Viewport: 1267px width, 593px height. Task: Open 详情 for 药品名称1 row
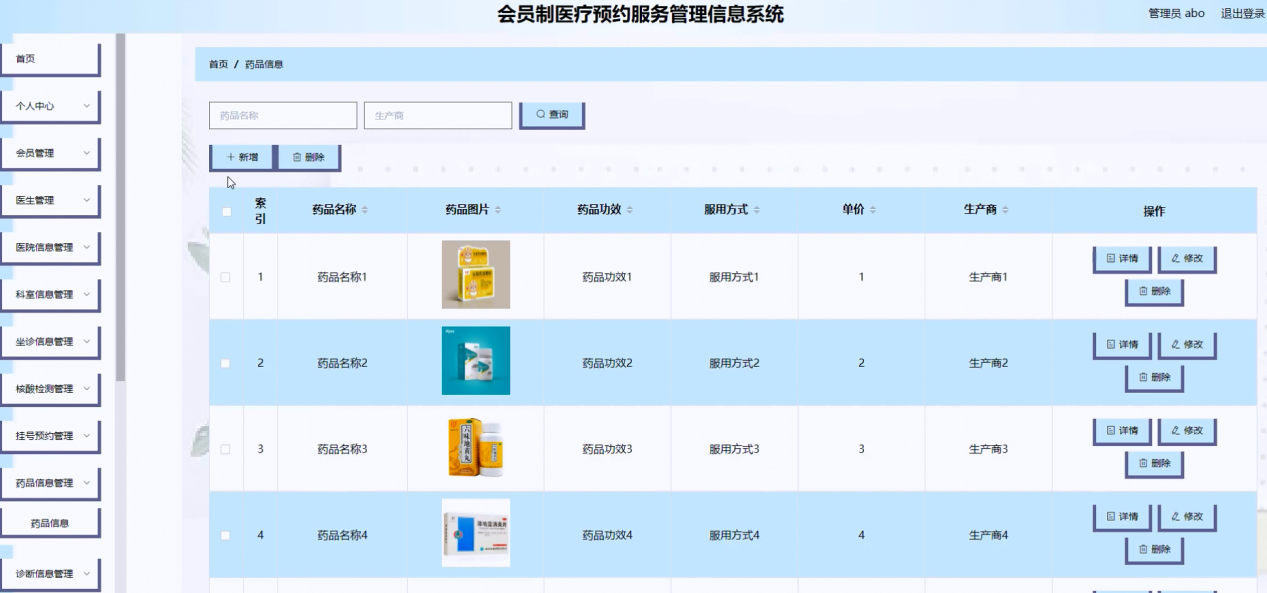tap(1122, 259)
